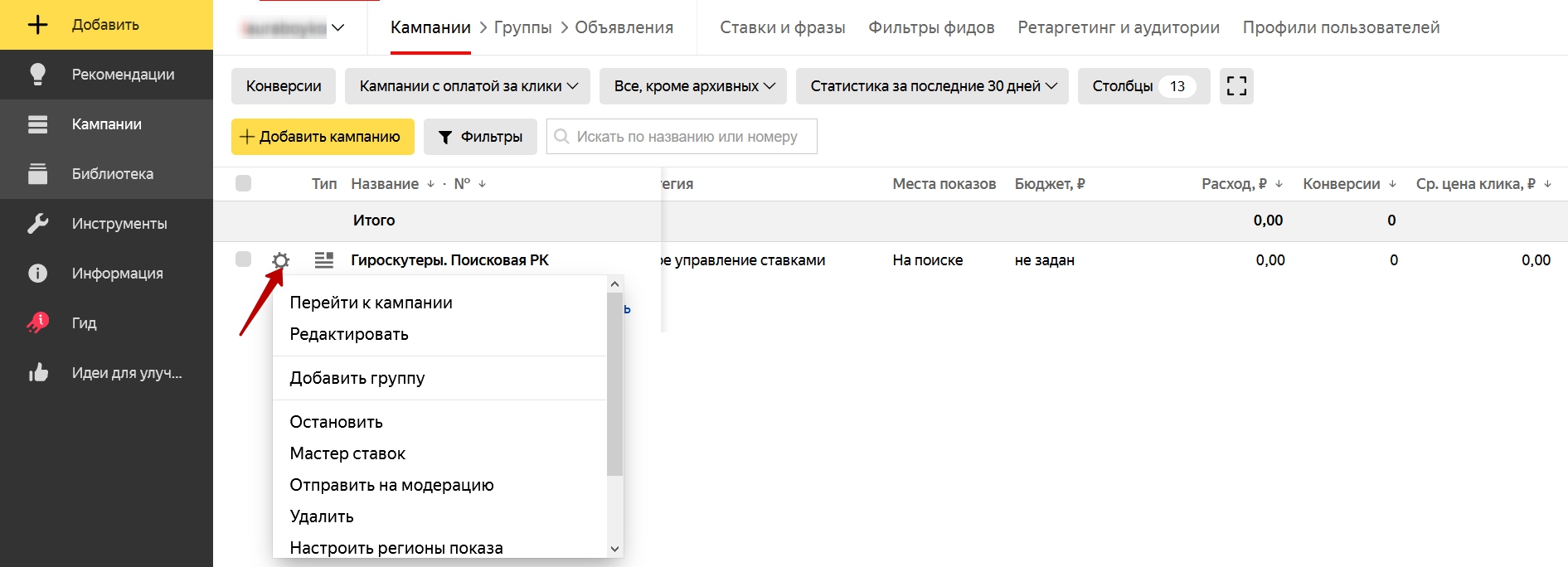Open the Library folder icon in sidebar
The height and width of the screenshot is (567, 1568).
point(37,174)
